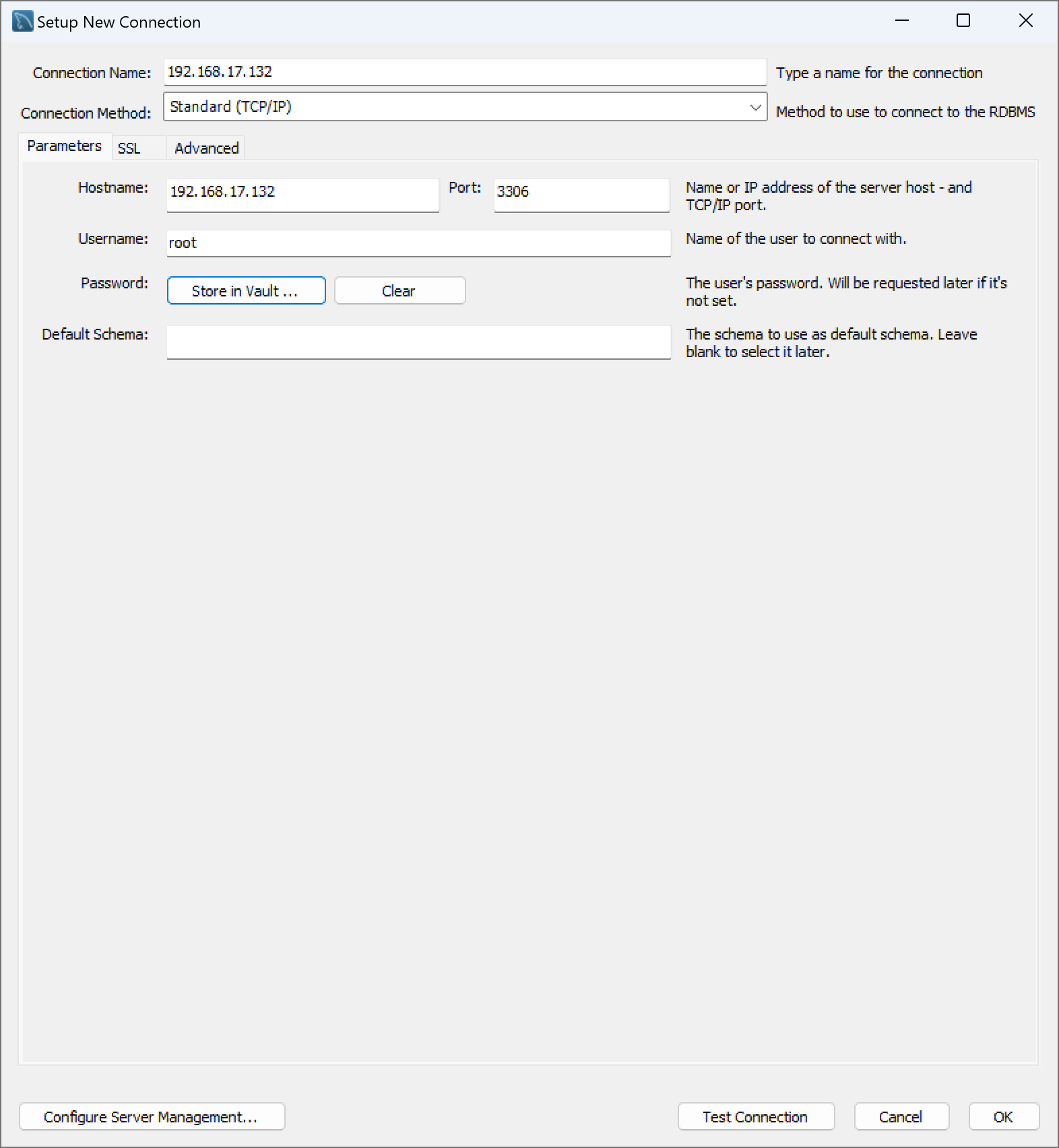The image size is (1059, 1148).
Task: Click the Default Schema label
Action: point(95,334)
